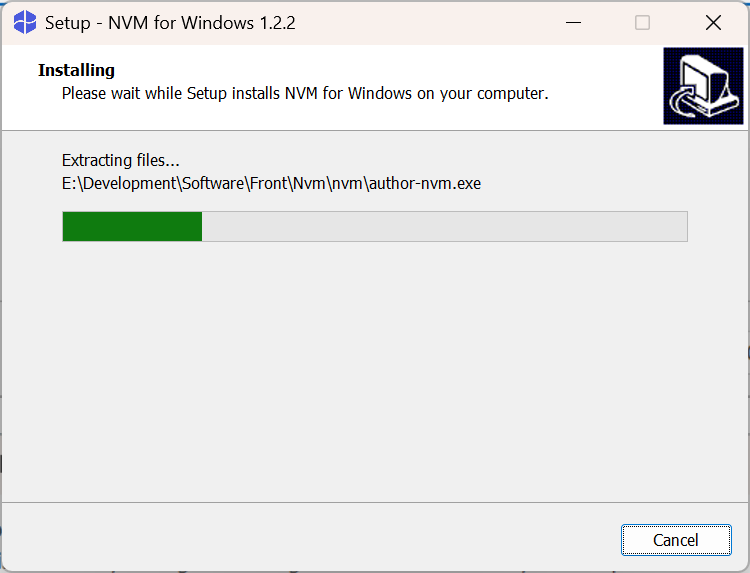Minimize the NVM Setup window

tap(573, 22)
